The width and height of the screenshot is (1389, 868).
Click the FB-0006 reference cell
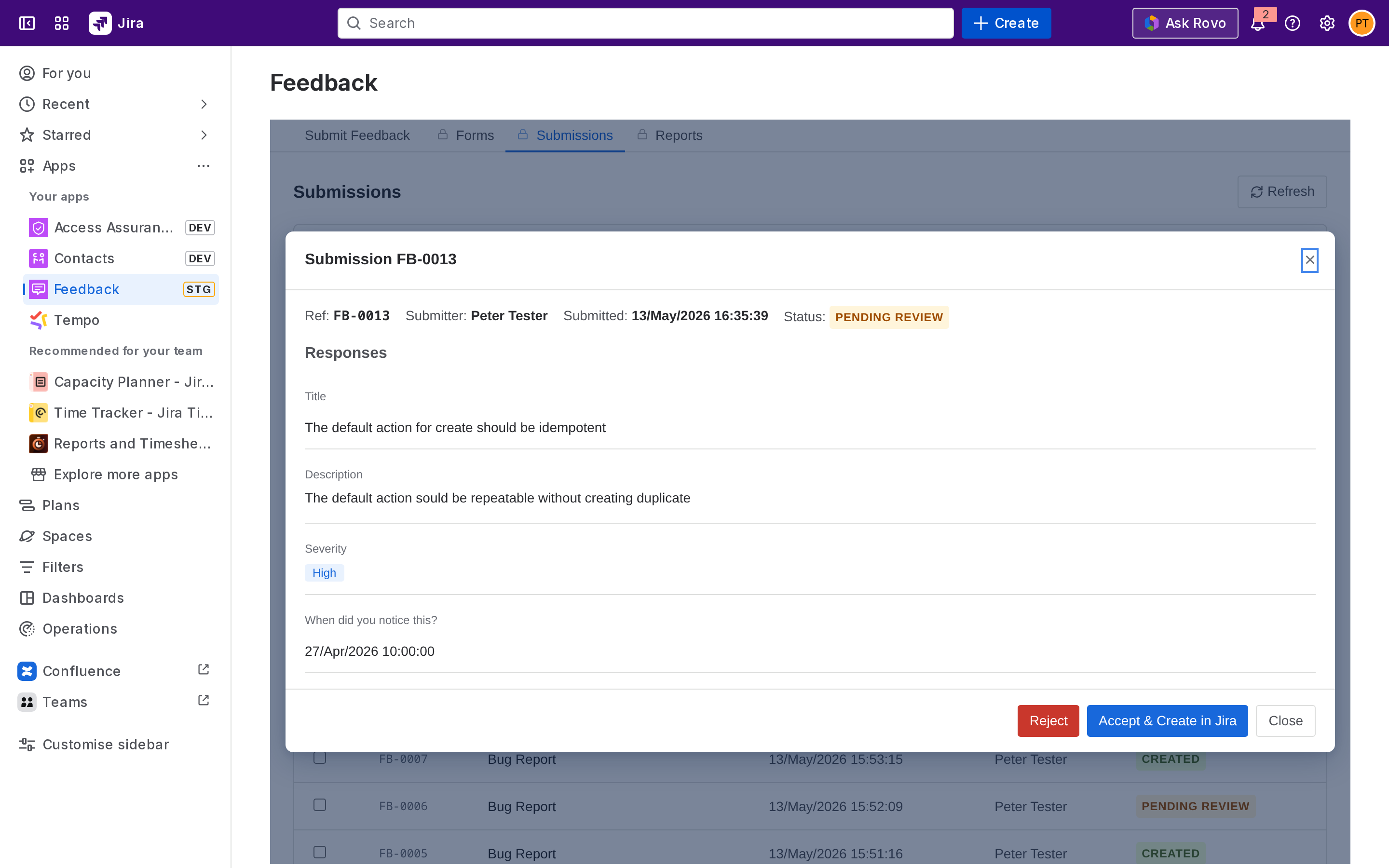403,807
